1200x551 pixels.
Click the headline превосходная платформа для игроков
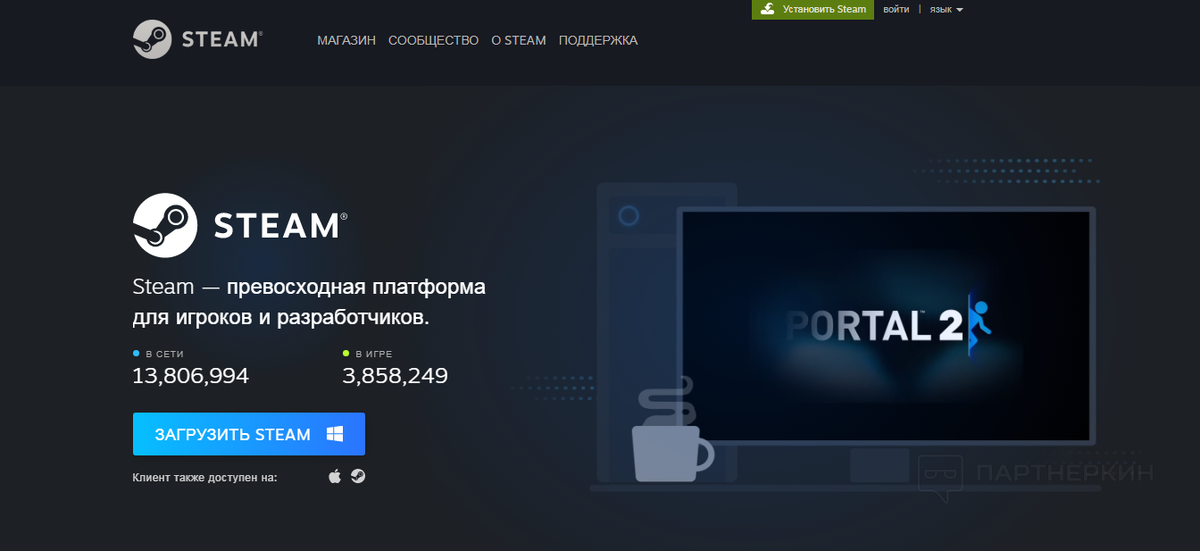coord(309,302)
